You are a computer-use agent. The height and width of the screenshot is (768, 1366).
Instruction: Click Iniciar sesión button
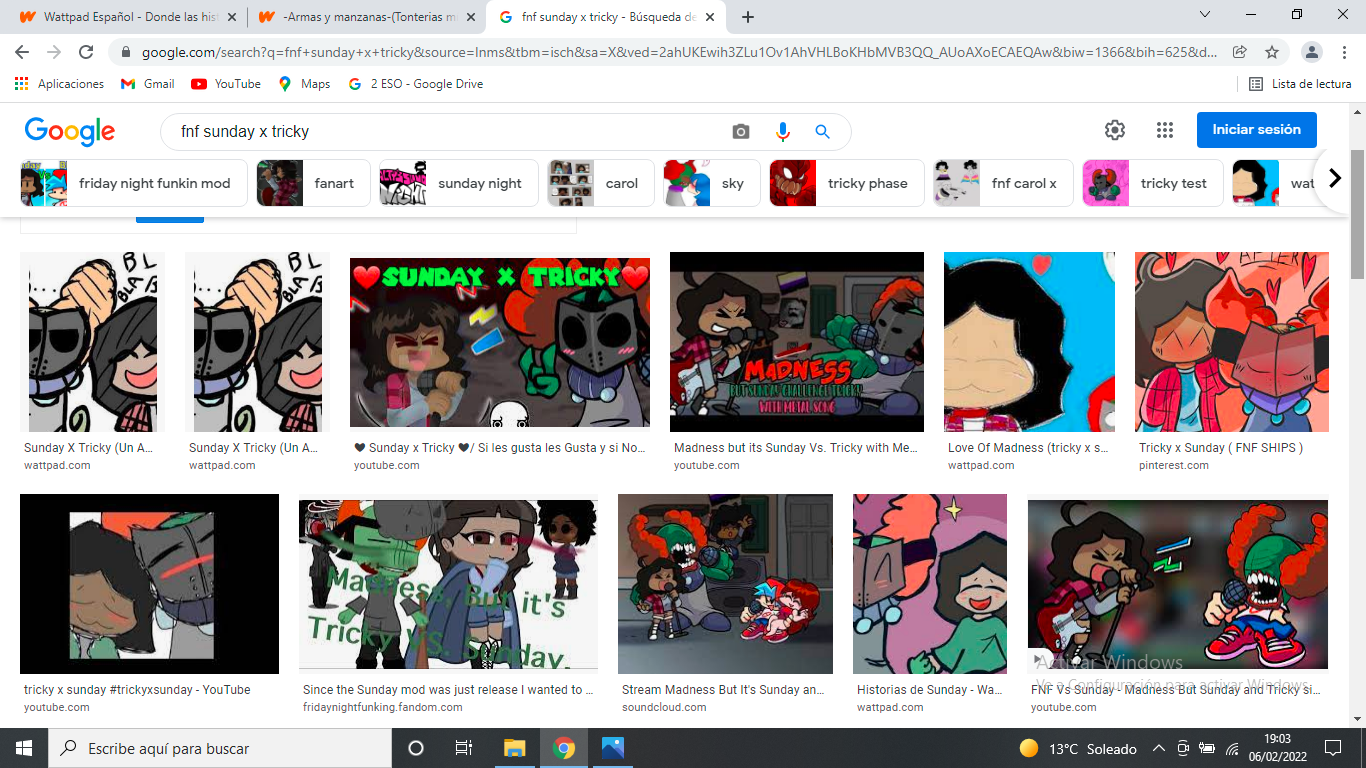pyautogui.click(x=1256, y=130)
